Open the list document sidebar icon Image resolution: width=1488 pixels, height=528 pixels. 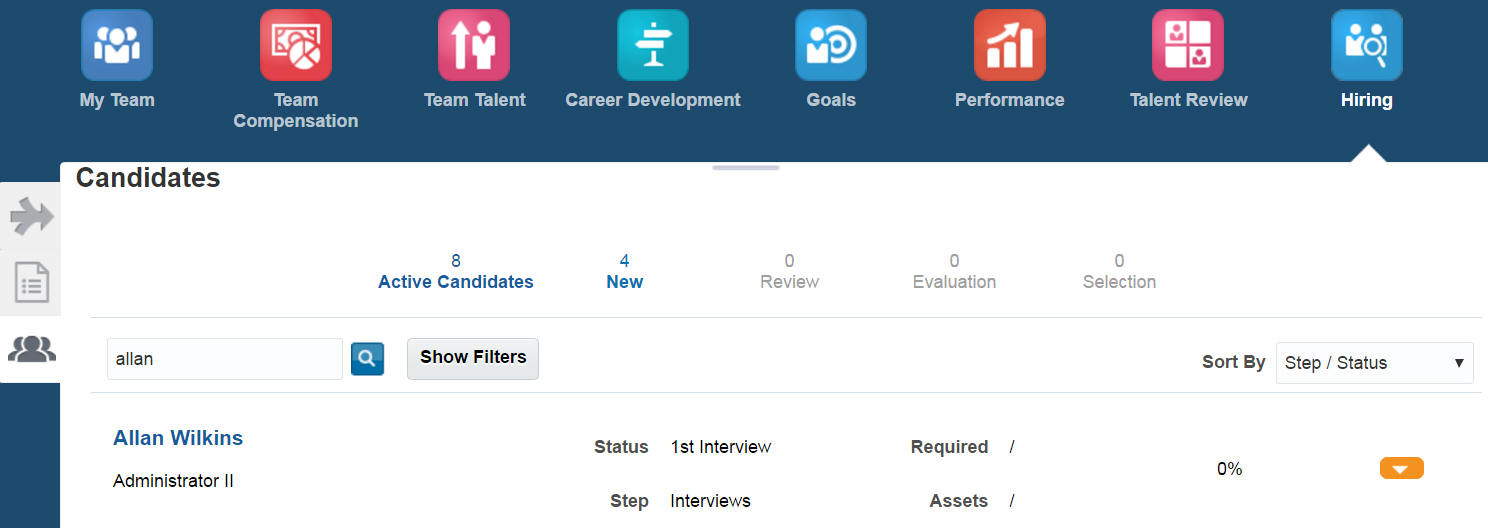coord(31,283)
